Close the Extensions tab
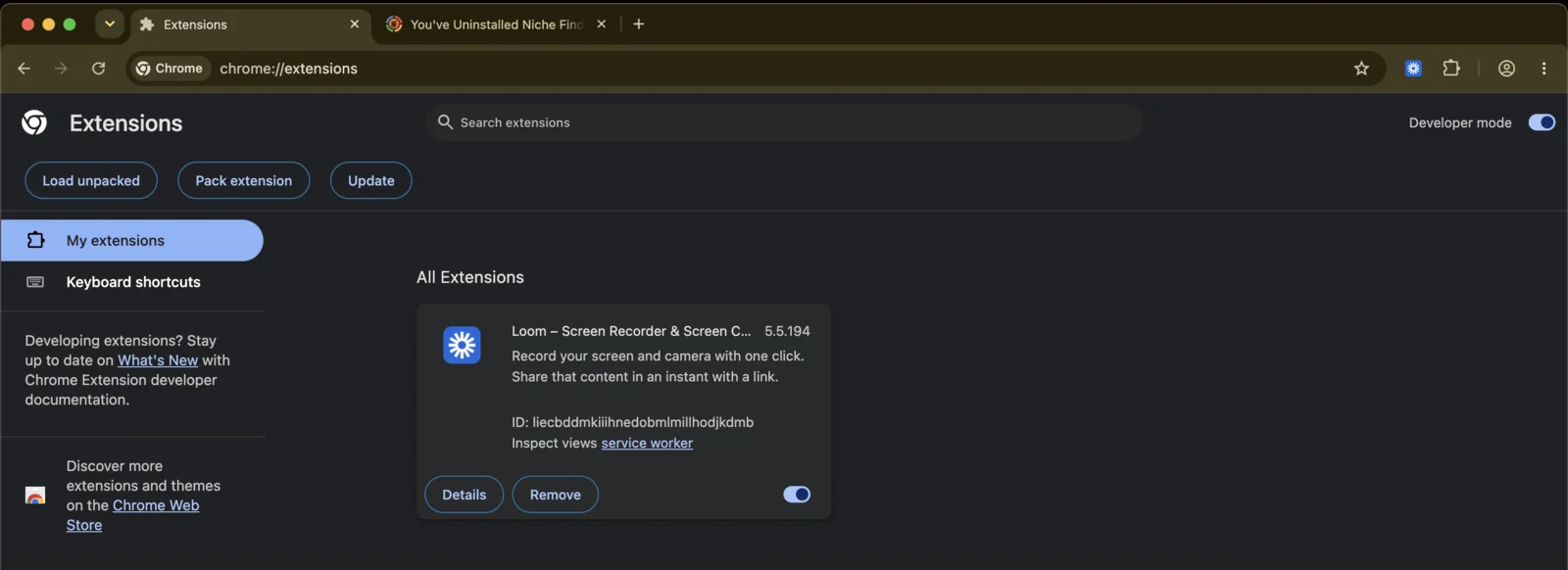Viewport: 1568px width, 570px height. tap(355, 24)
